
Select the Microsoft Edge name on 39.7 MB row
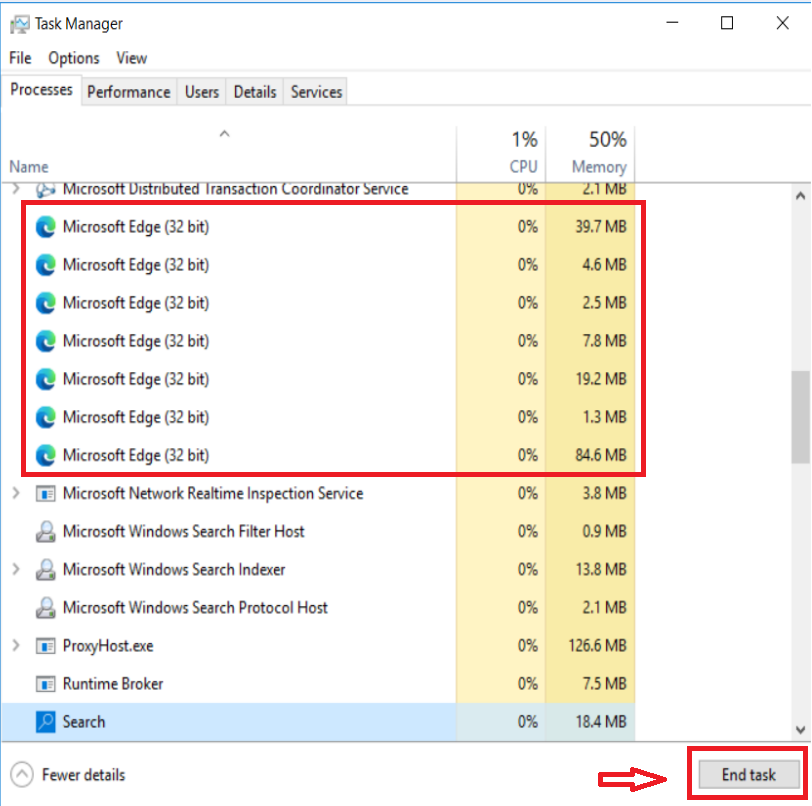[136, 227]
